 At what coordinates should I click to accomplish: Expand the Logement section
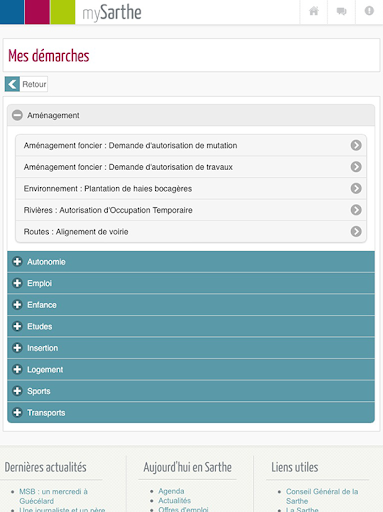[191, 369]
